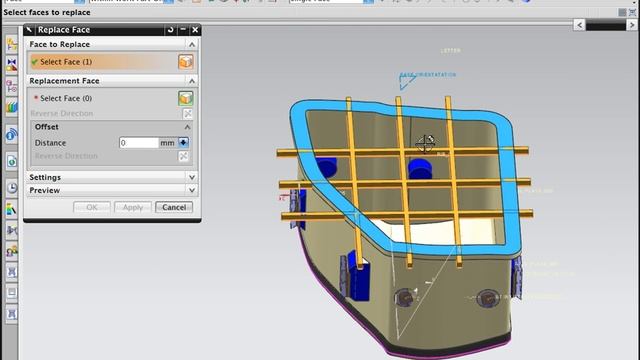Open the Roles people icon in sidebar
The height and width of the screenshot is (360, 640).
click(x=11, y=251)
